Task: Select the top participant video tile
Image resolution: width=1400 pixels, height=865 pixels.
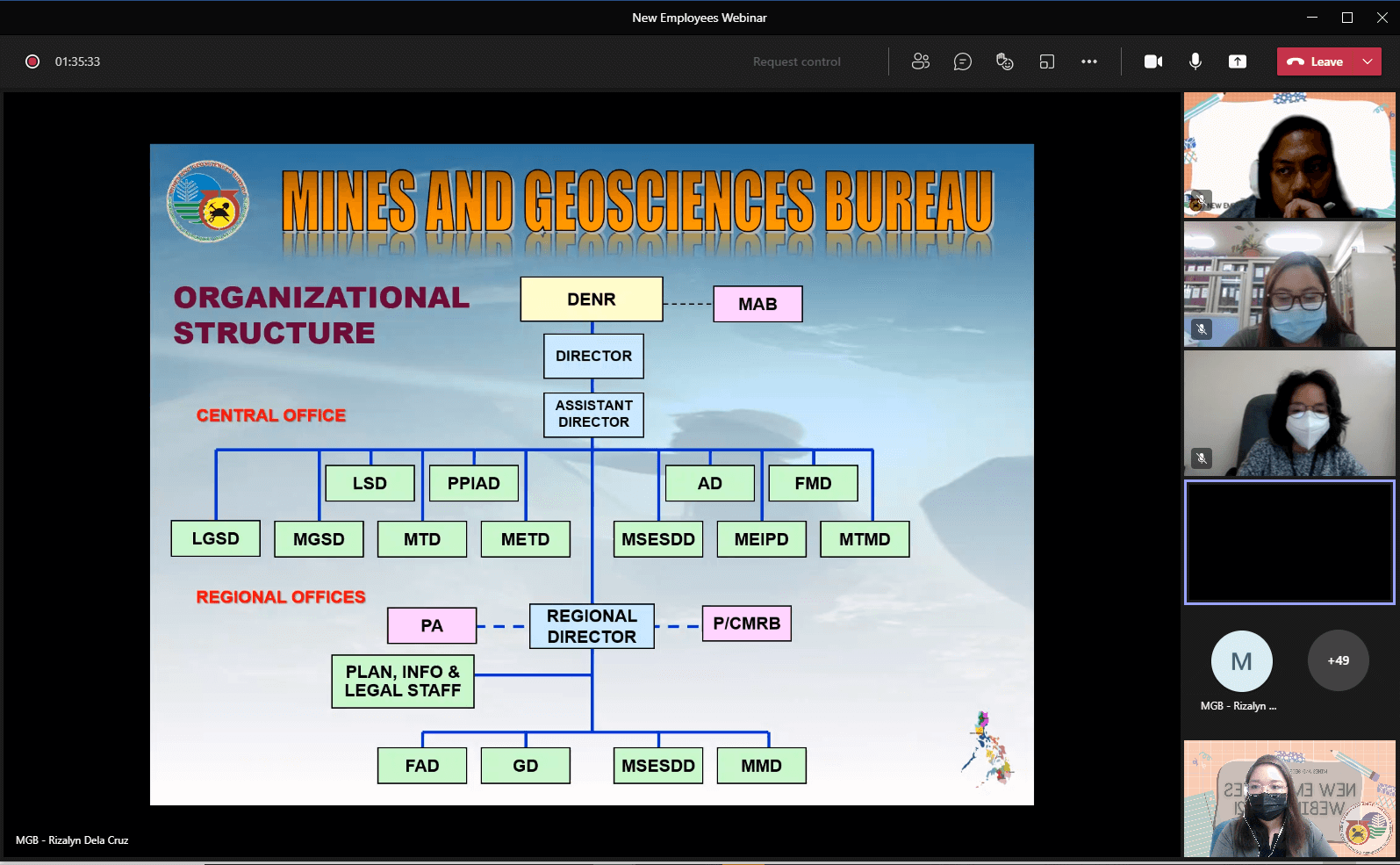Action: click(x=1289, y=155)
